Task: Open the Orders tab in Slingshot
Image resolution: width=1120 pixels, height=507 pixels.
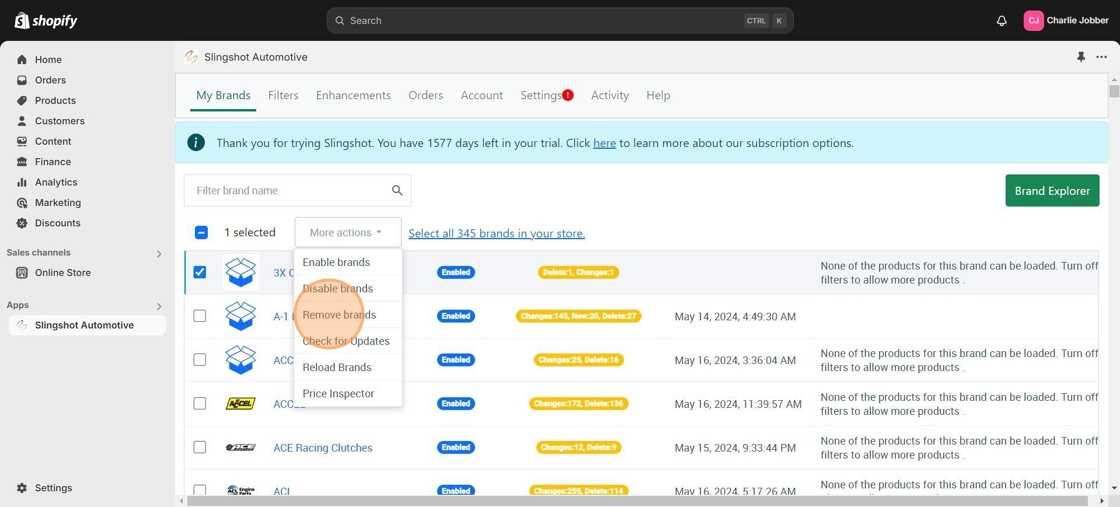Action: click(426, 95)
